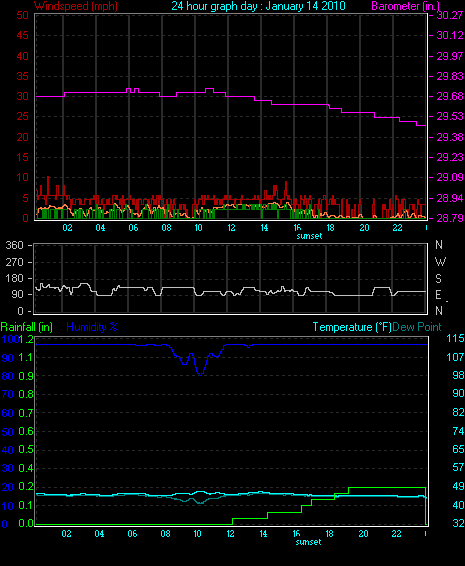The height and width of the screenshot is (566, 465).
Task: Click barometer axis value 28.94
Action: click(x=450, y=198)
